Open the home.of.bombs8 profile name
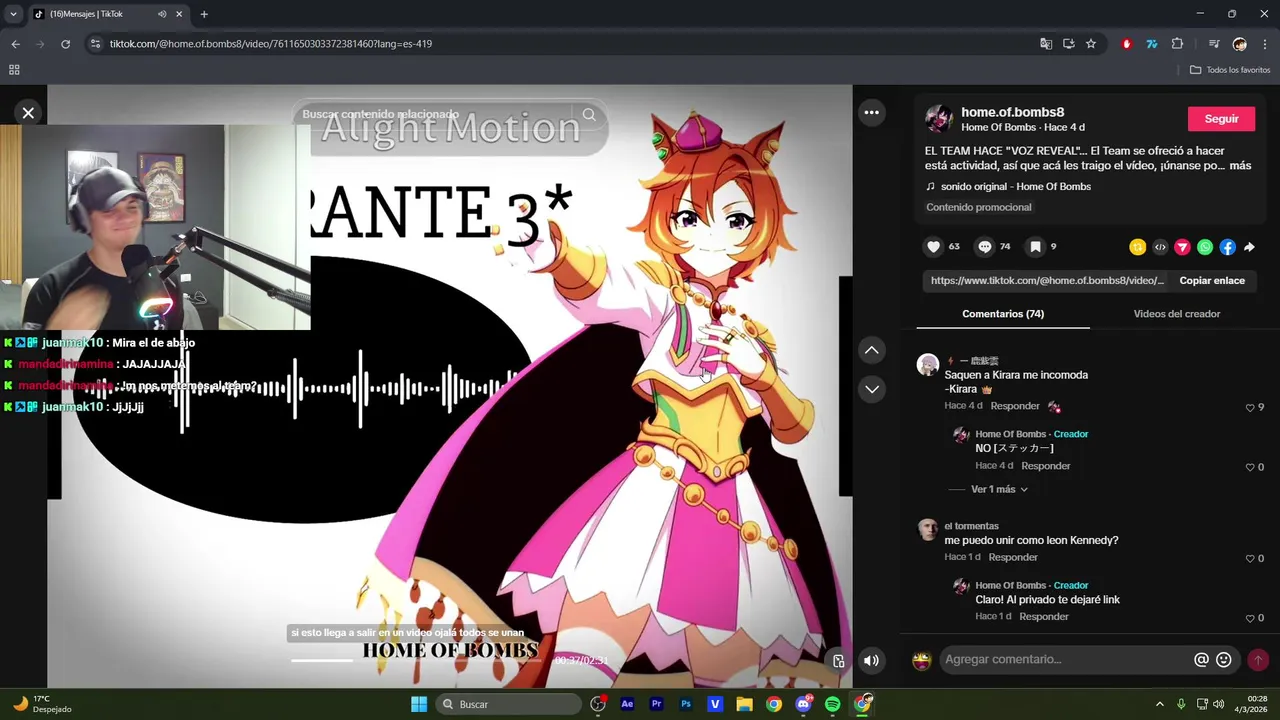The image size is (1280, 720). click(x=1012, y=112)
